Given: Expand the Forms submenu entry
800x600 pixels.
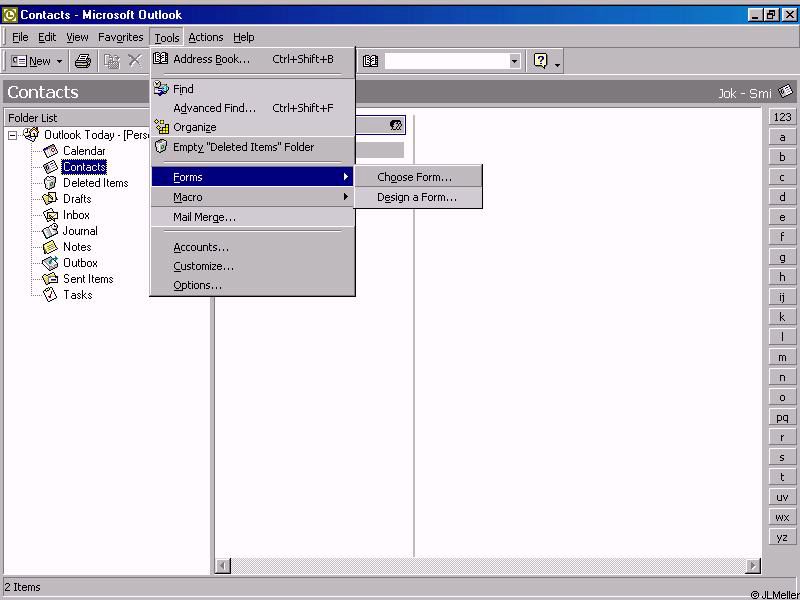Looking at the screenshot, I should pyautogui.click(x=253, y=177).
